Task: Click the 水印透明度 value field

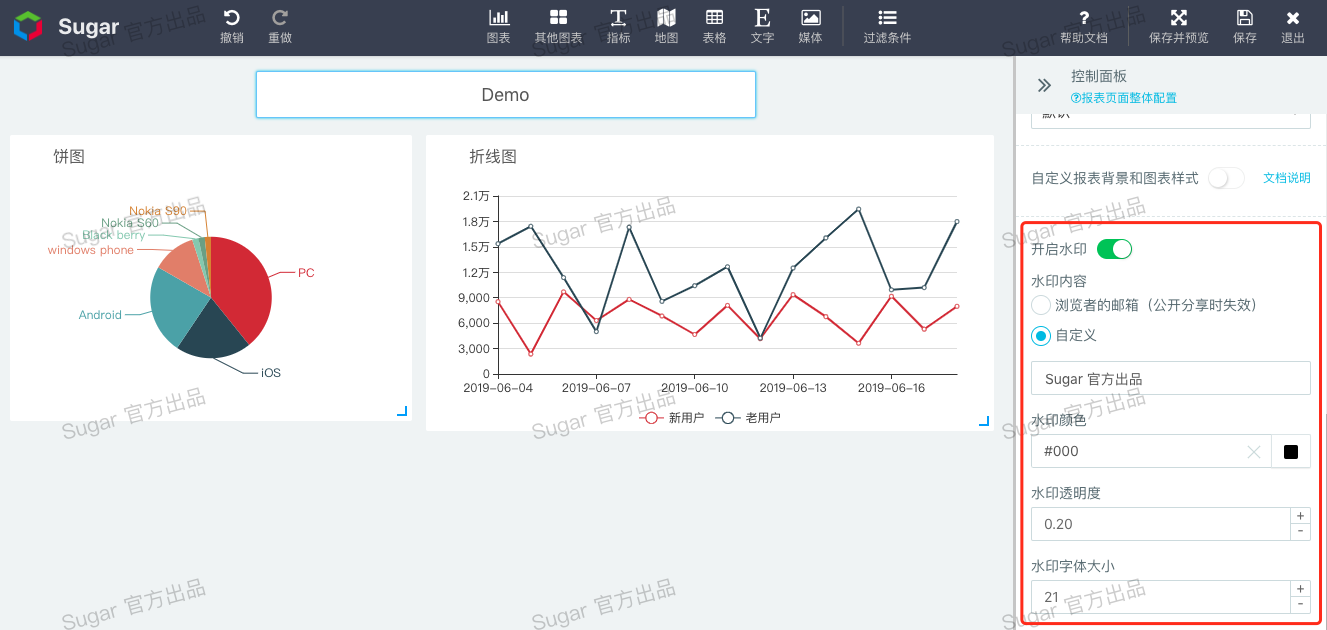Action: (x=1160, y=524)
